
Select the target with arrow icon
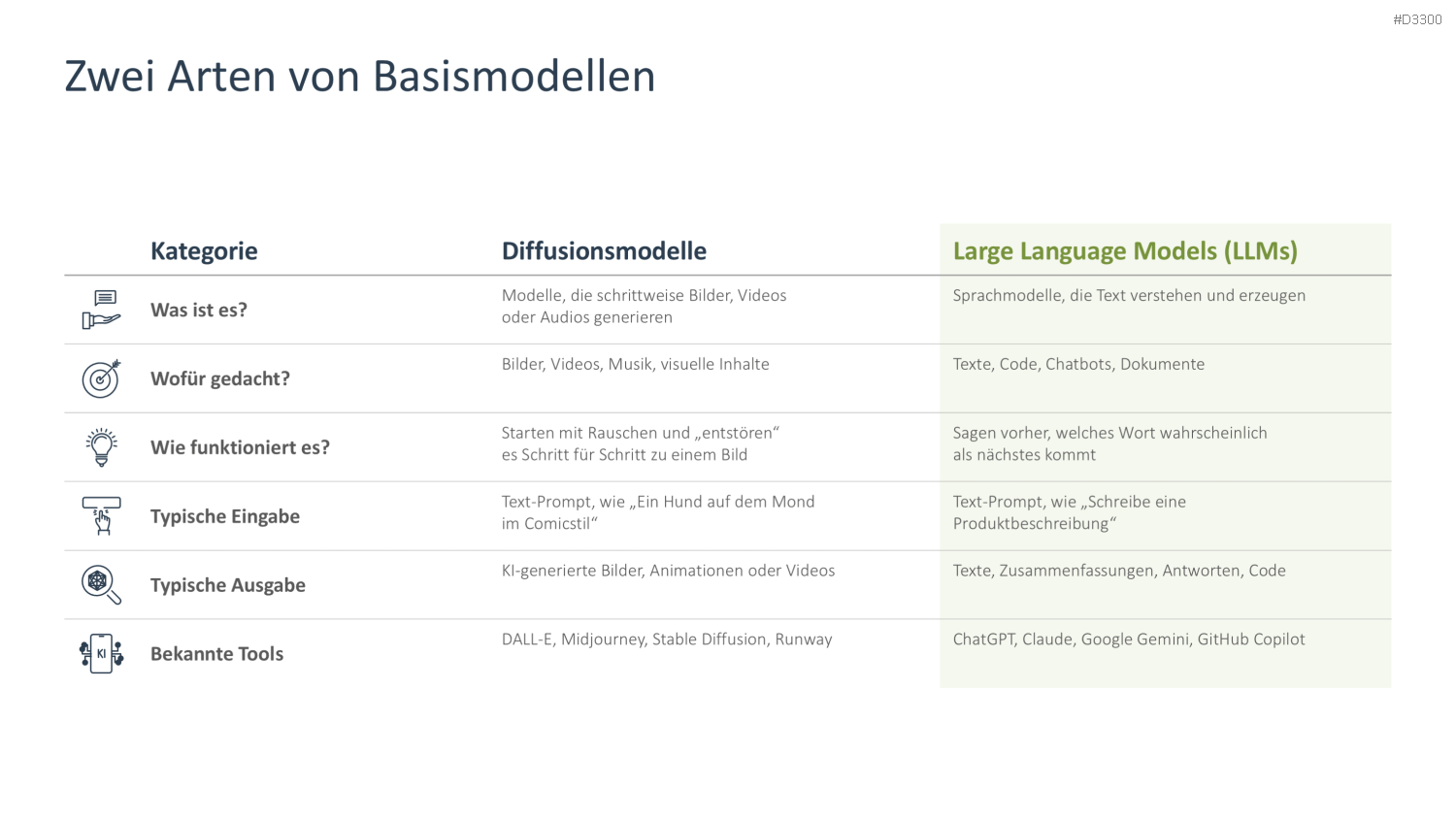(x=101, y=378)
